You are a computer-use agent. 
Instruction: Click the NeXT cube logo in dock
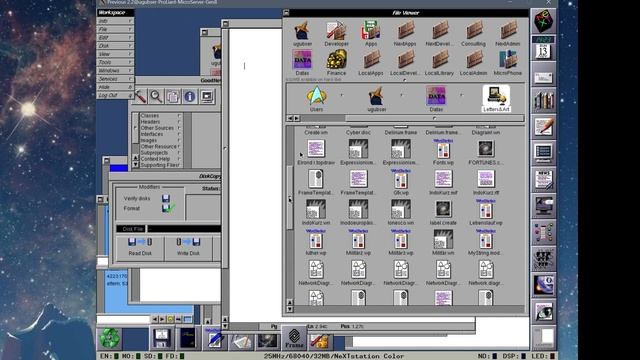pos(543,21)
